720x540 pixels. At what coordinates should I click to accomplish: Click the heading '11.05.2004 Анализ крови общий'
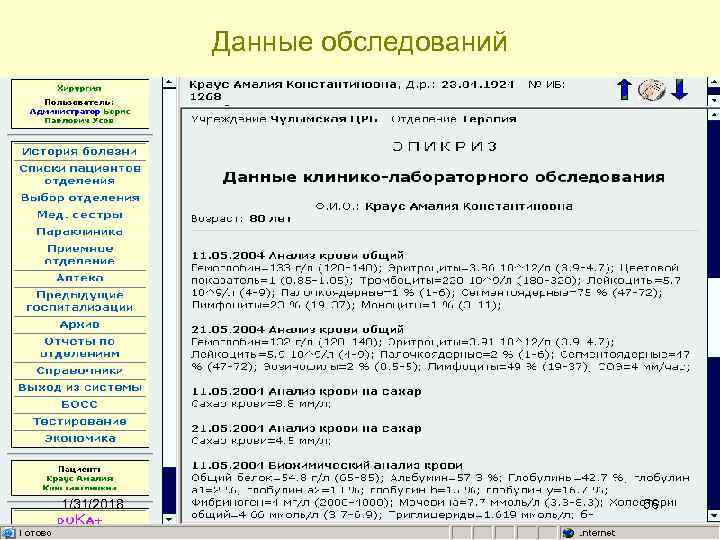298,255
